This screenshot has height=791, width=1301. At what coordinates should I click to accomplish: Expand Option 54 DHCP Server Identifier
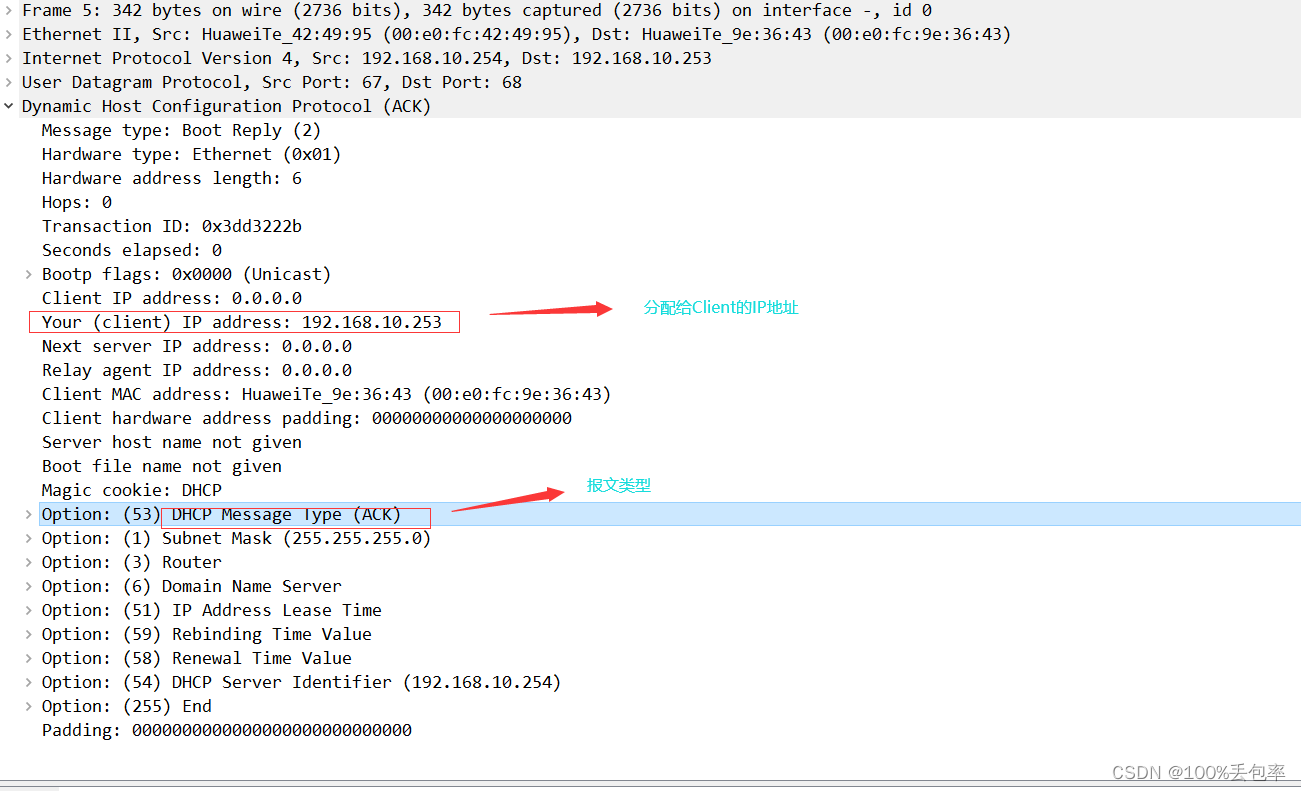point(29,683)
